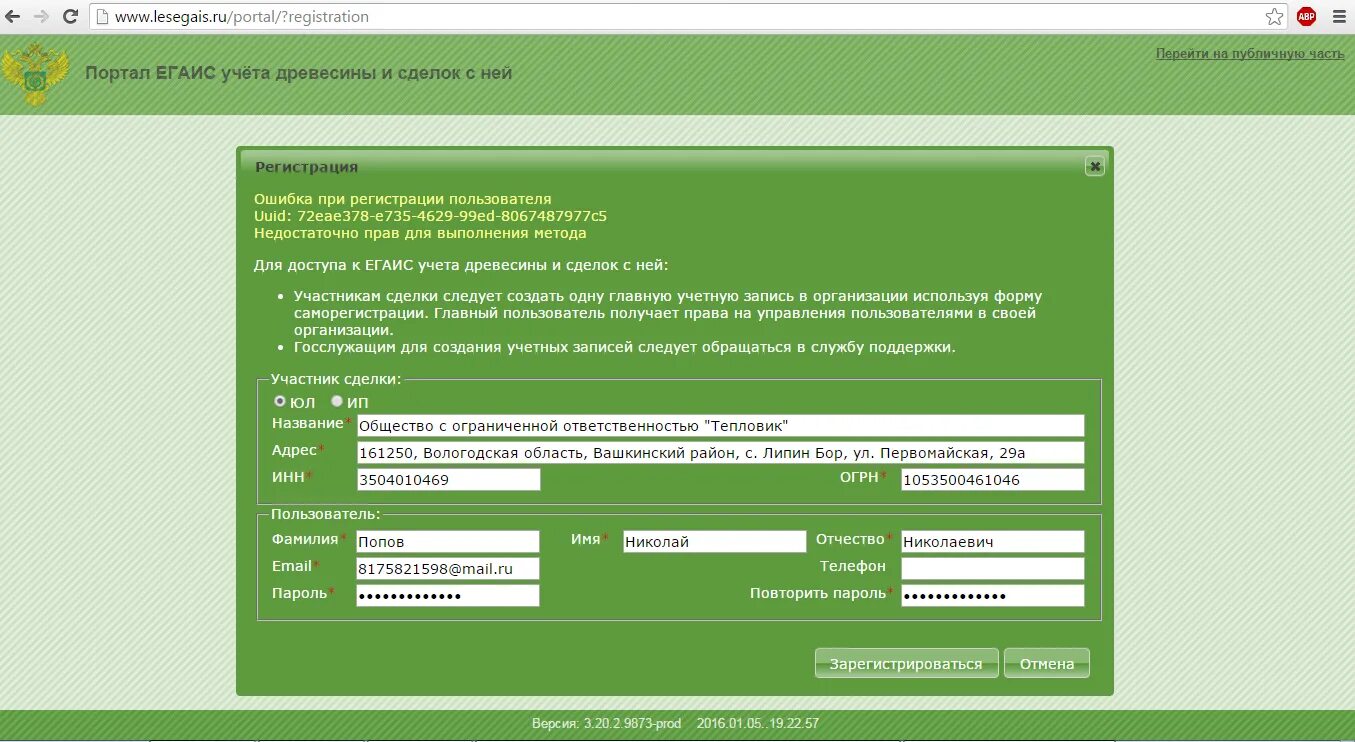Bookmark page with the star icon
This screenshot has width=1355, height=742.
click(1274, 16)
